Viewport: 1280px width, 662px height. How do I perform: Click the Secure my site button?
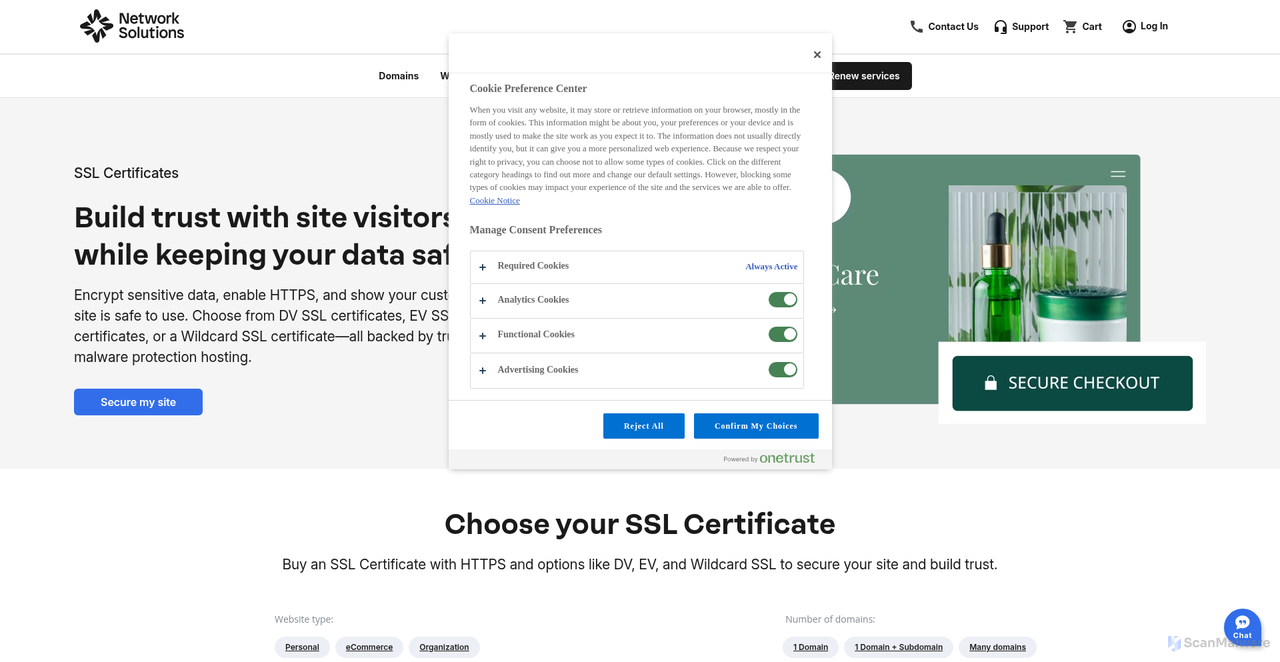pos(138,402)
